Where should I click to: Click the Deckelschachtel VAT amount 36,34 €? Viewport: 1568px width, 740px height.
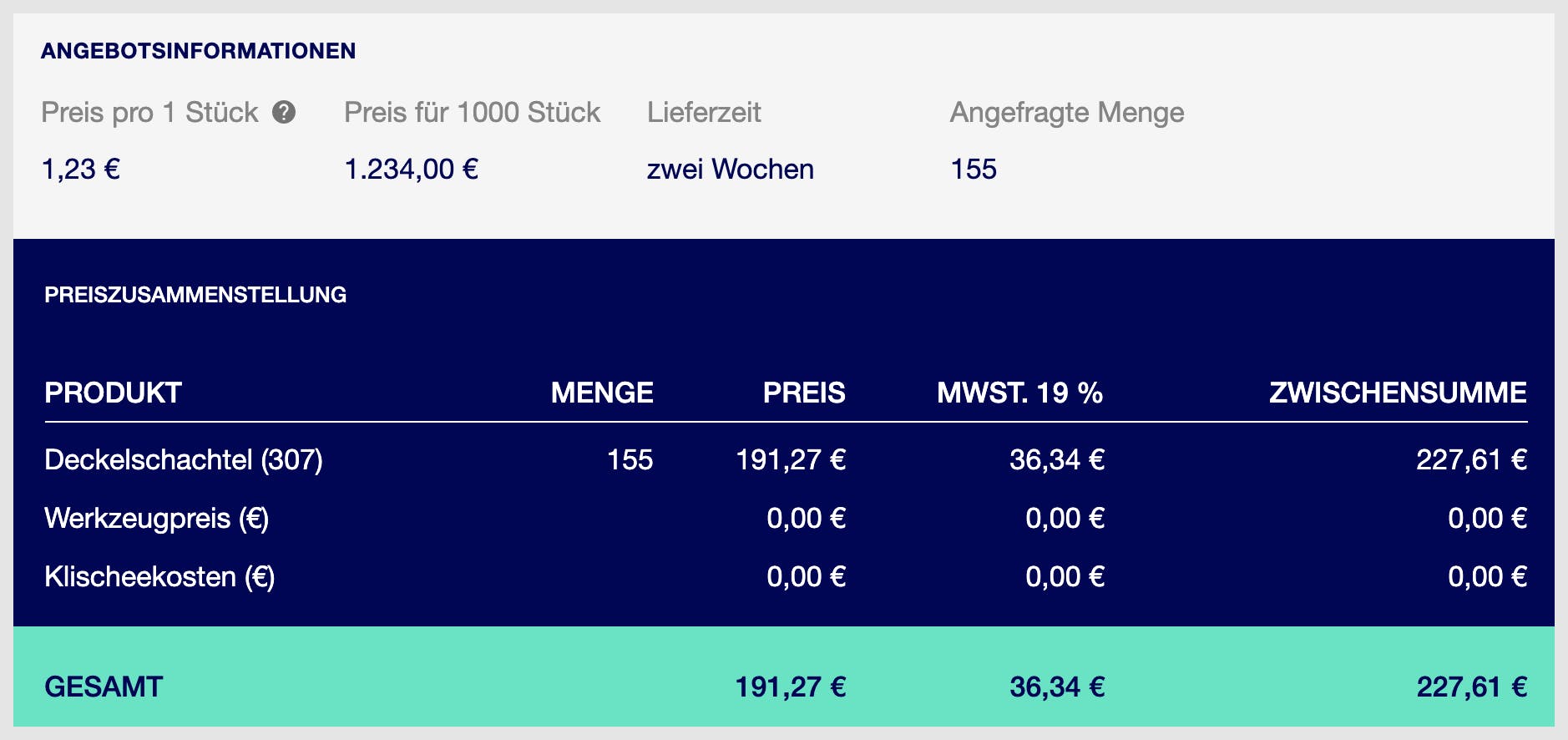point(1057,459)
